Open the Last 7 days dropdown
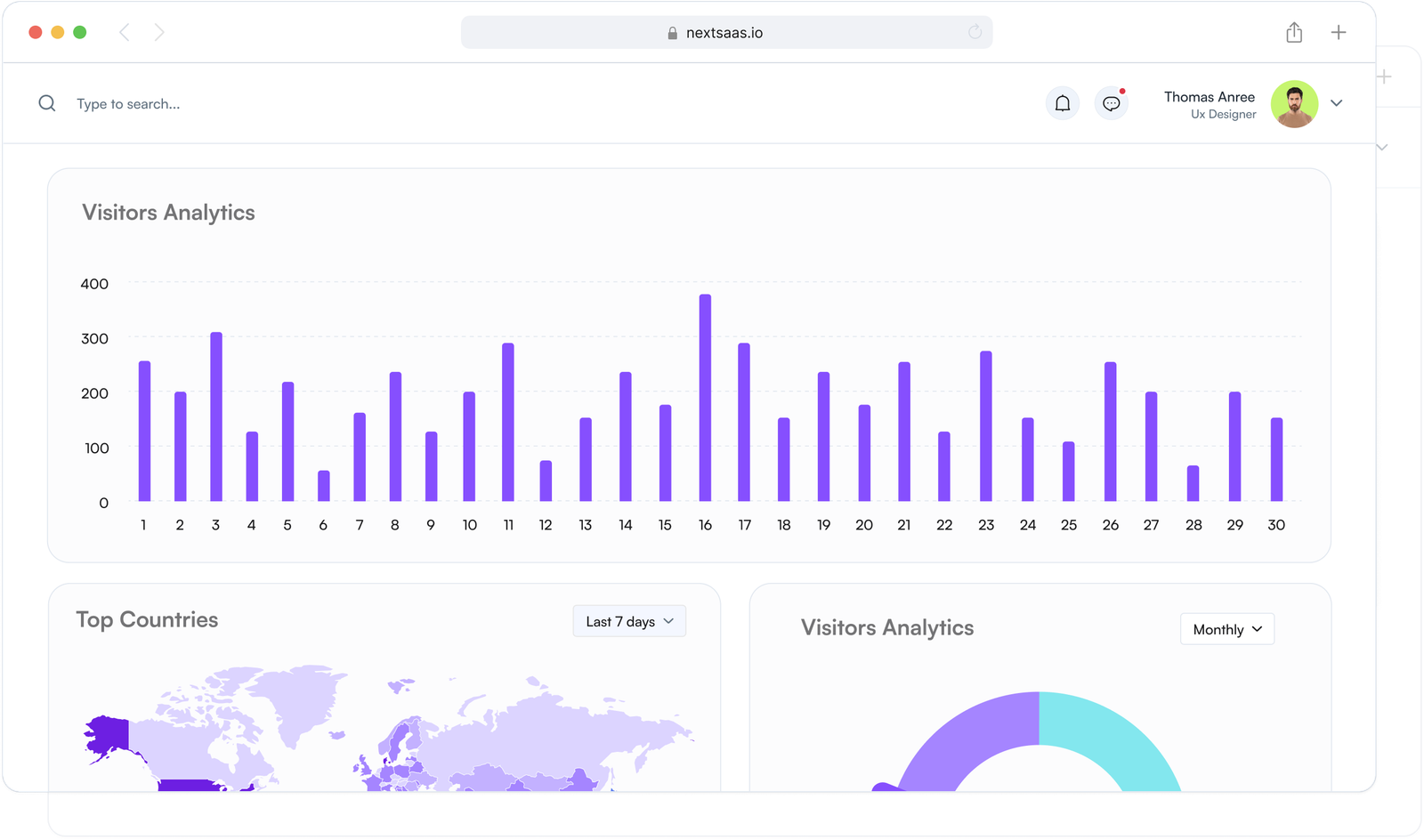The height and width of the screenshot is (840, 1424). [629, 621]
